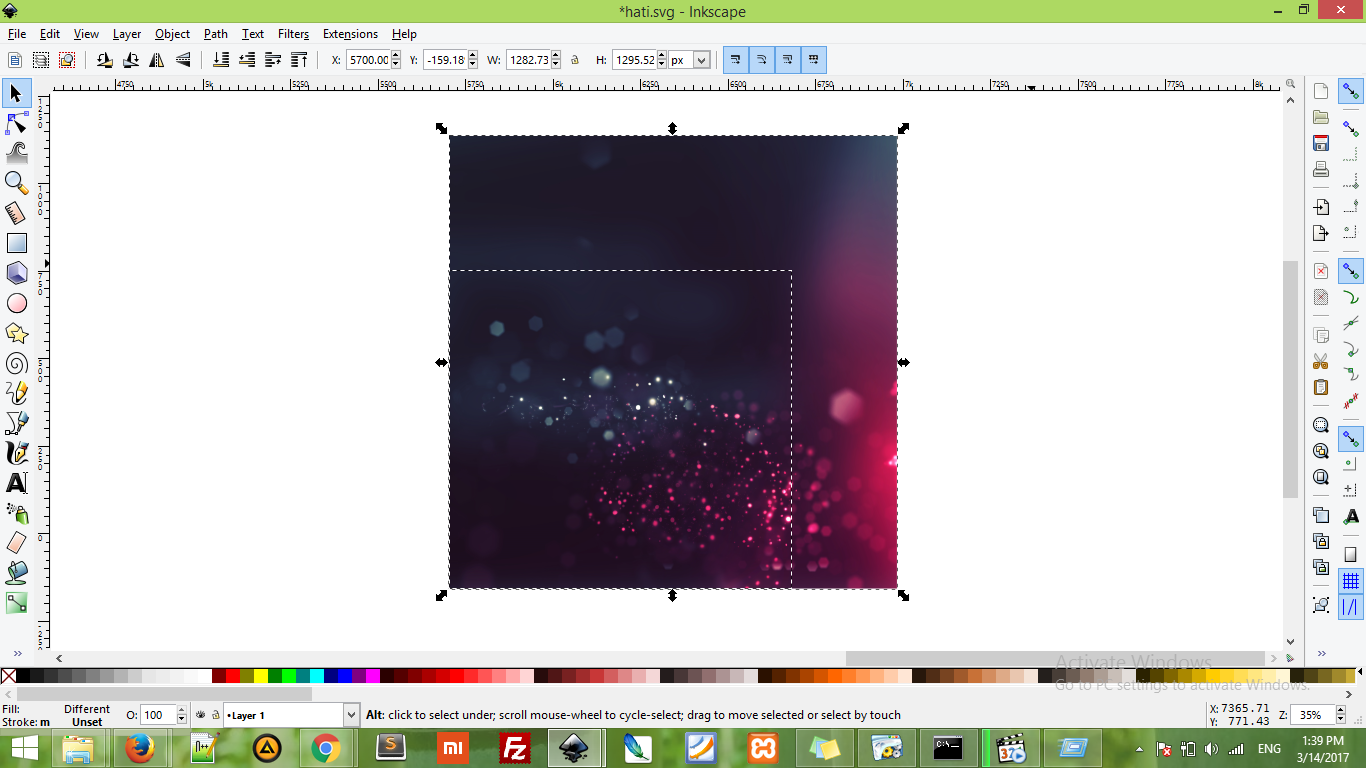Increase X position stepper

[x=397, y=56]
